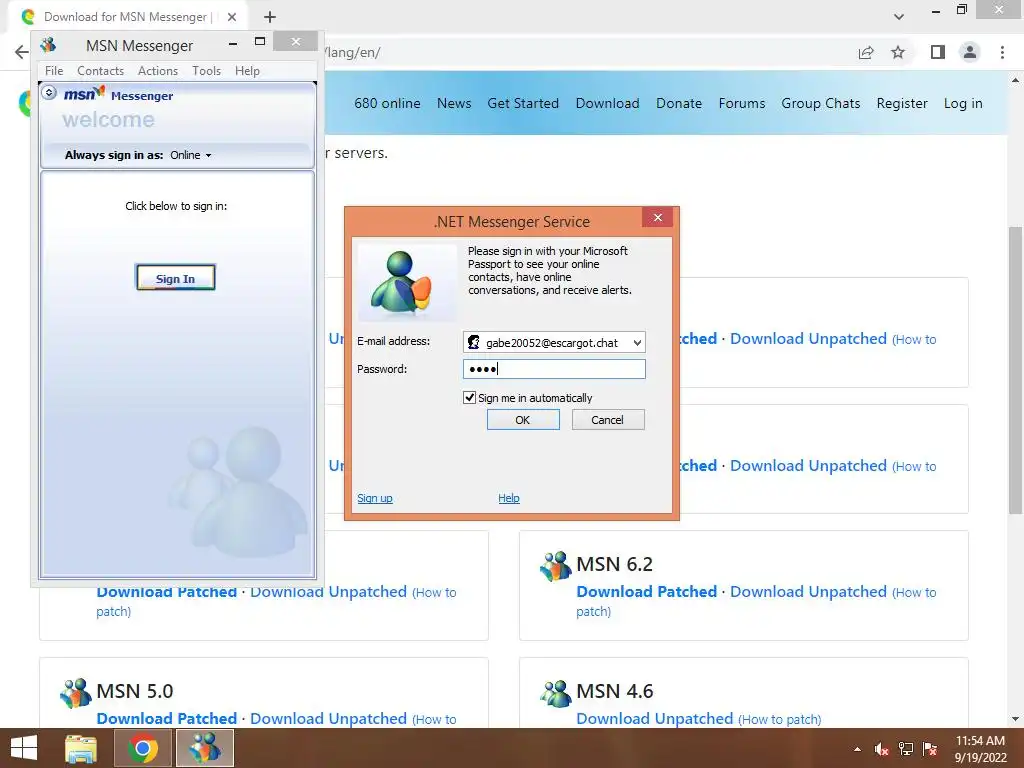
Task: Click the Password input field
Action: (x=554, y=369)
